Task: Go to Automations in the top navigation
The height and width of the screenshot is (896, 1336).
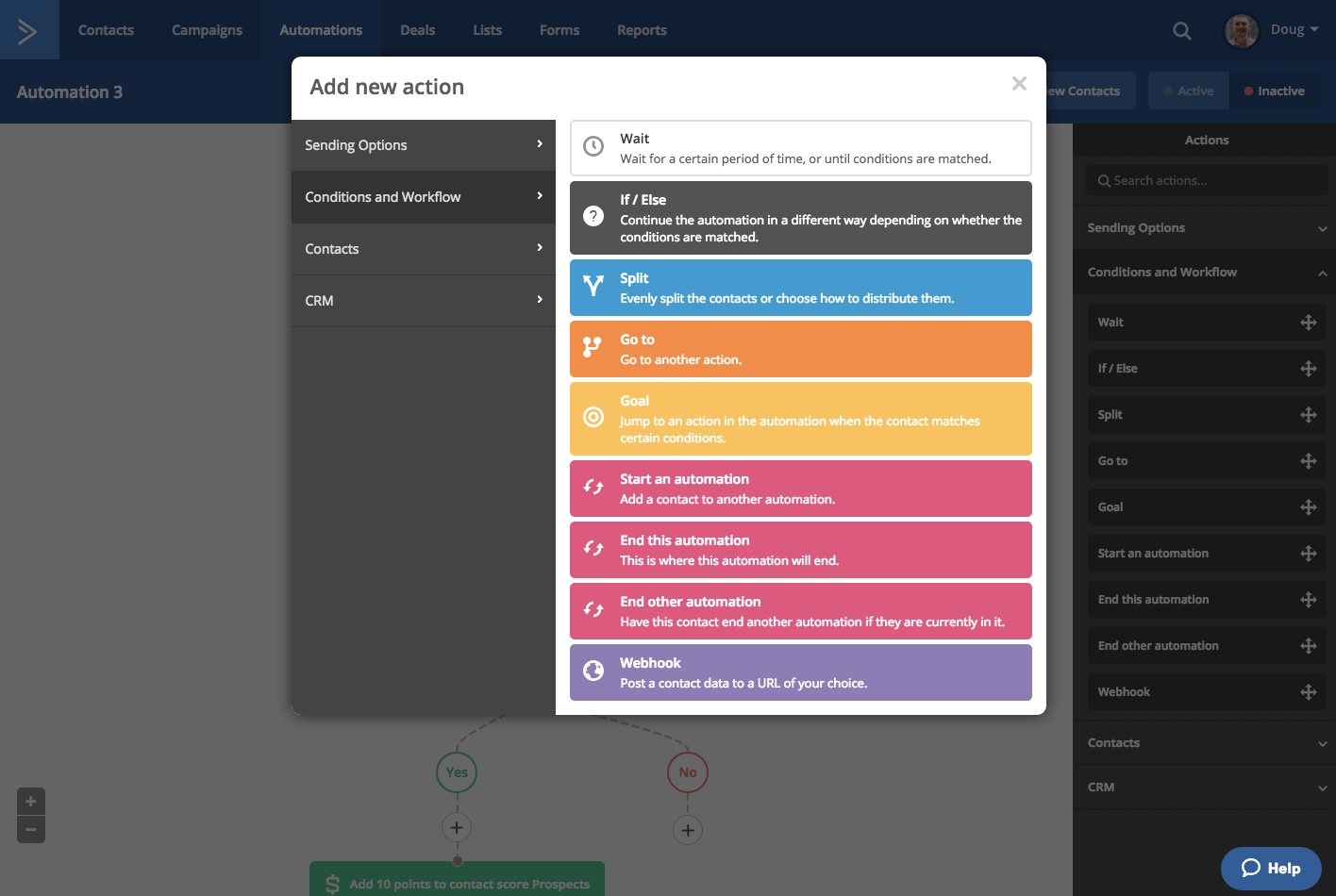Action: (x=321, y=30)
